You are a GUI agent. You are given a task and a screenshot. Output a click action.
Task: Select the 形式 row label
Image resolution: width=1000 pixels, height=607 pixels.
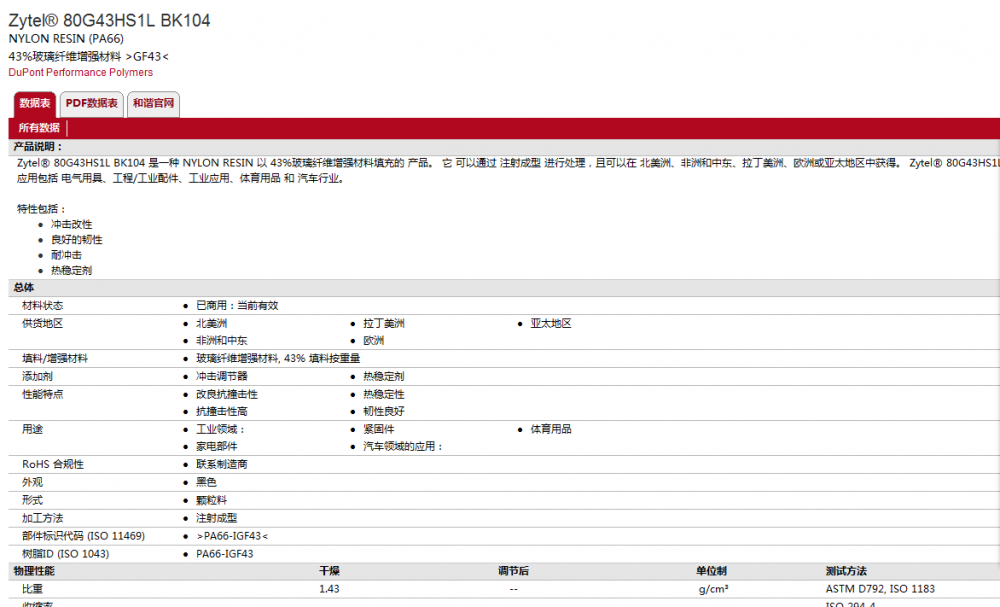(33, 500)
